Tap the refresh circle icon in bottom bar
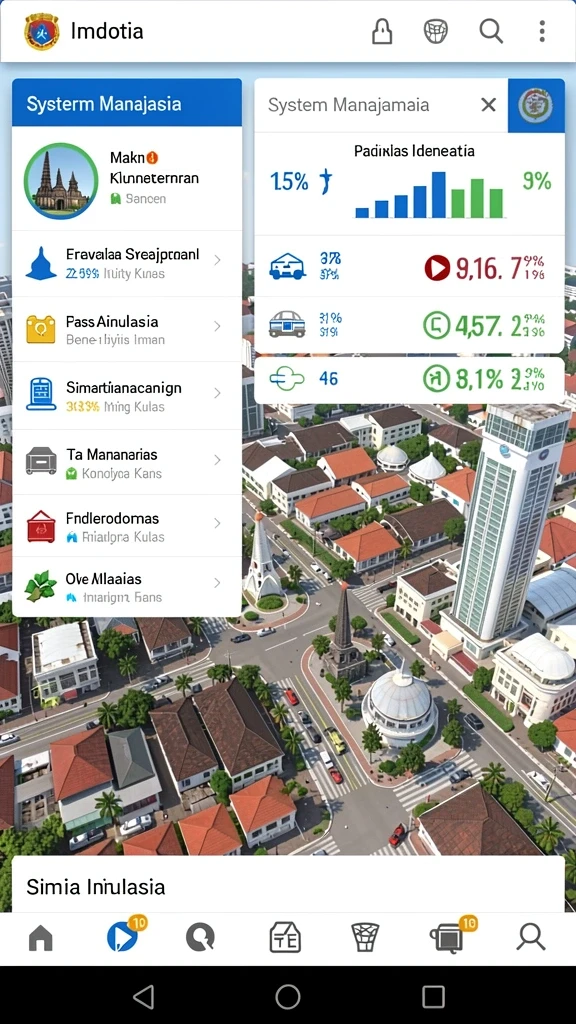Screen dimensions: 576x1024 point(200,938)
